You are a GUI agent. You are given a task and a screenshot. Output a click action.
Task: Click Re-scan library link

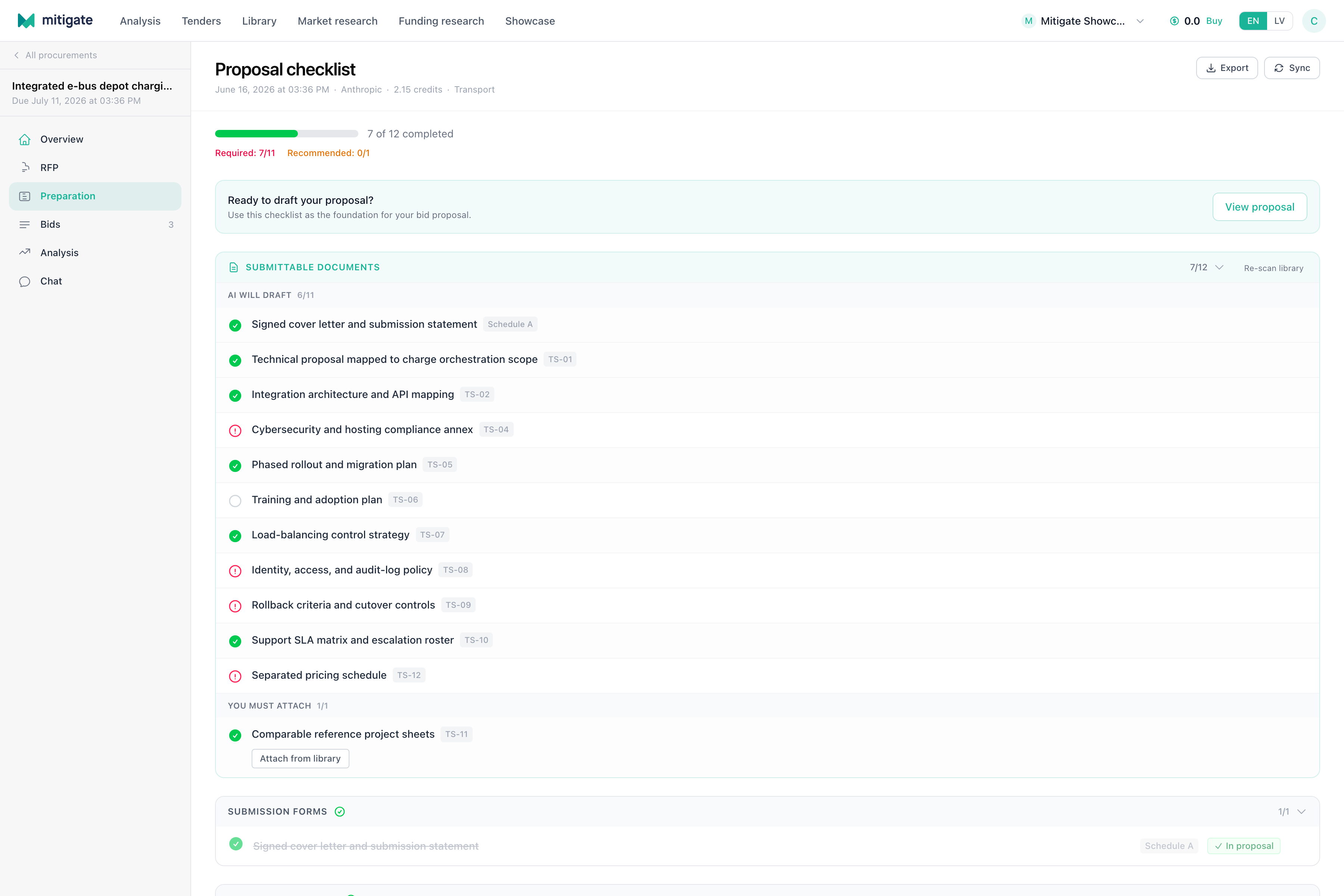pyautogui.click(x=1274, y=268)
